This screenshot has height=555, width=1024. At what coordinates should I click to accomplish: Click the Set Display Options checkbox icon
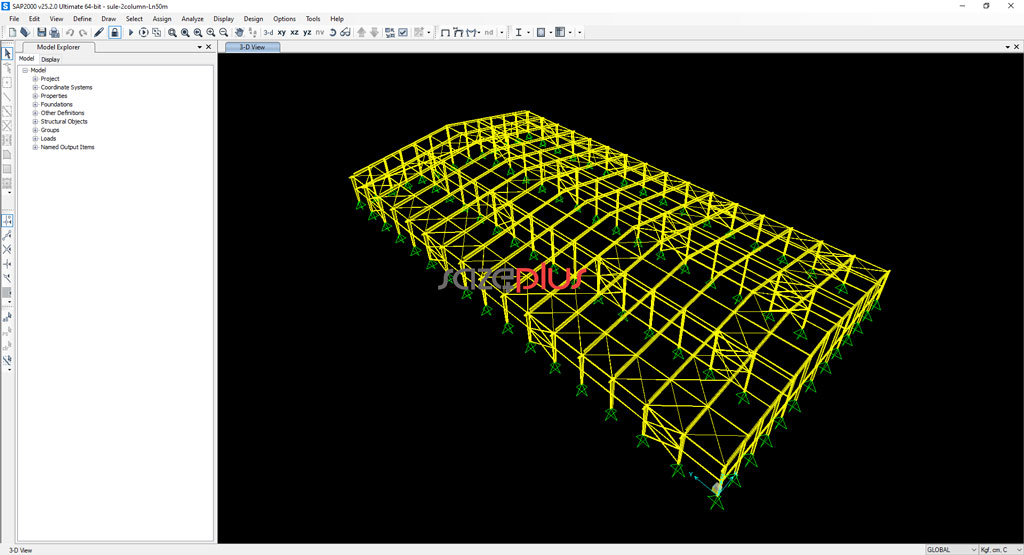(x=403, y=32)
